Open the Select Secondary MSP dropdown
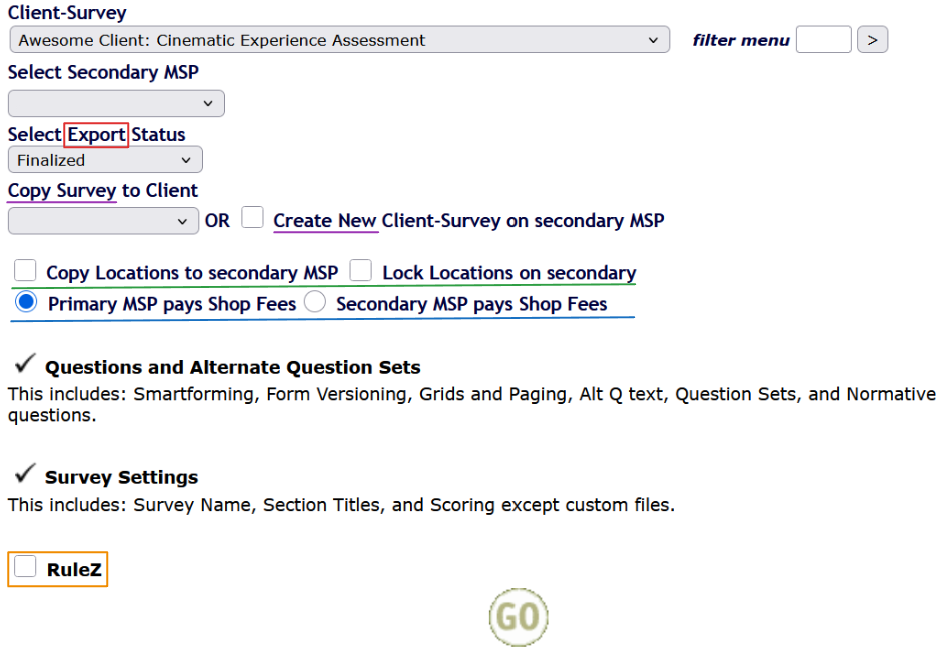The height and width of the screenshot is (661, 939). click(116, 103)
